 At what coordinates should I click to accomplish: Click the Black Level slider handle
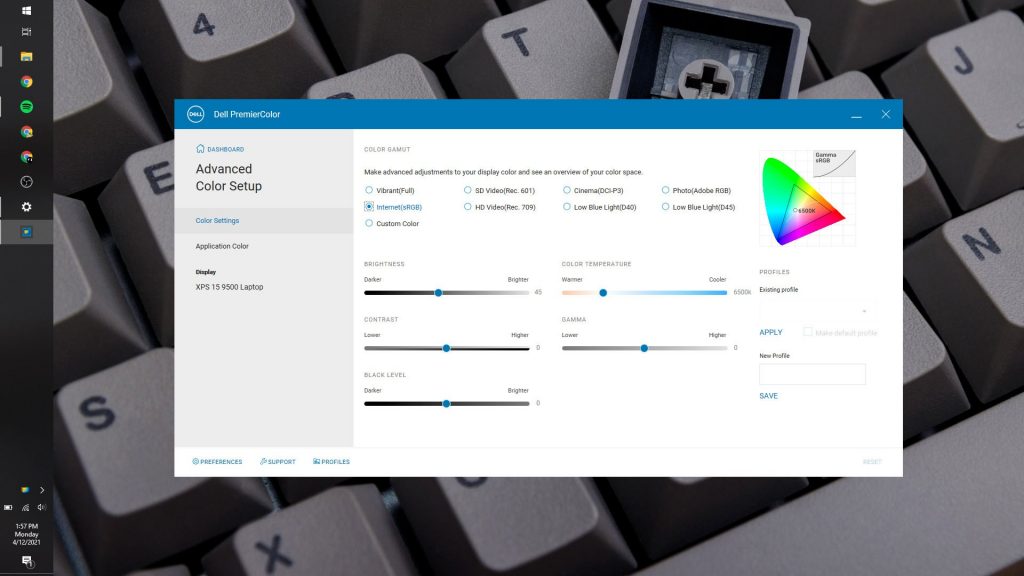446,404
